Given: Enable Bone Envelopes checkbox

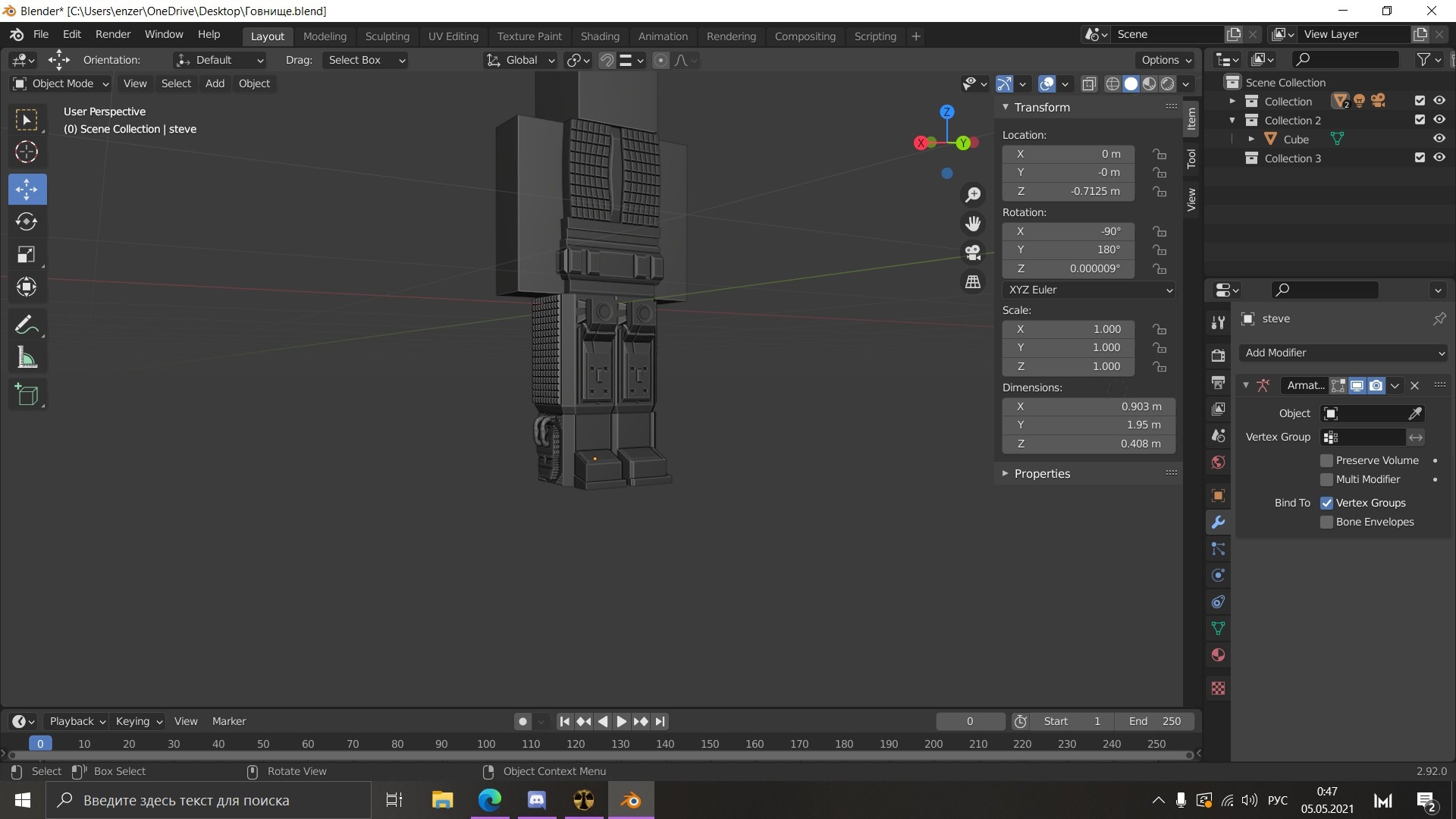Looking at the screenshot, I should (x=1326, y=522).
